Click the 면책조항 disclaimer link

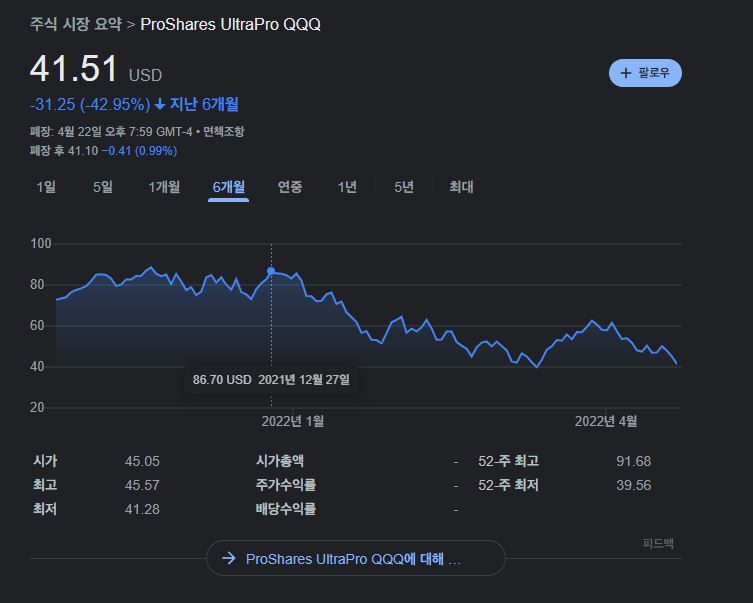click(224, 131)
